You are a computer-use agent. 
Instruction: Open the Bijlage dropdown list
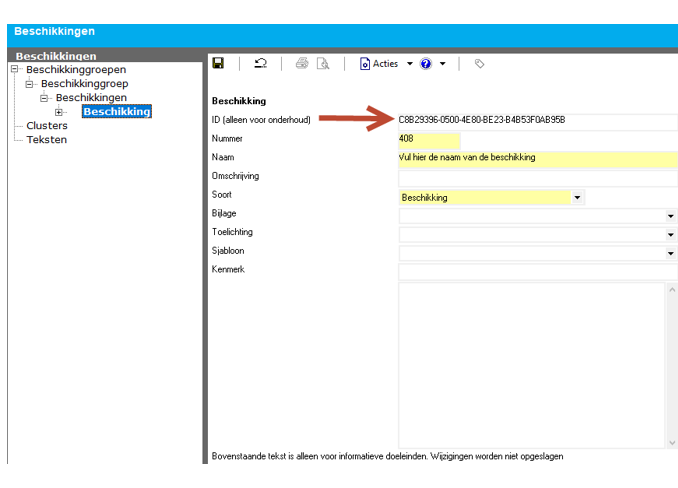[x=670, y=216]
